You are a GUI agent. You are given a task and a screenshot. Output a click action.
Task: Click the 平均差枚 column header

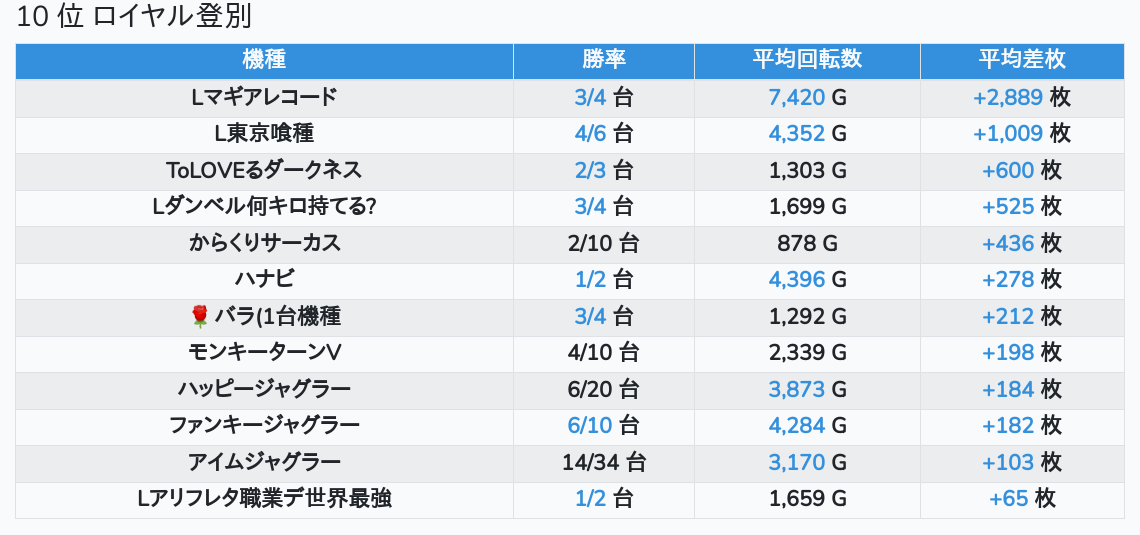[1021, 59]
